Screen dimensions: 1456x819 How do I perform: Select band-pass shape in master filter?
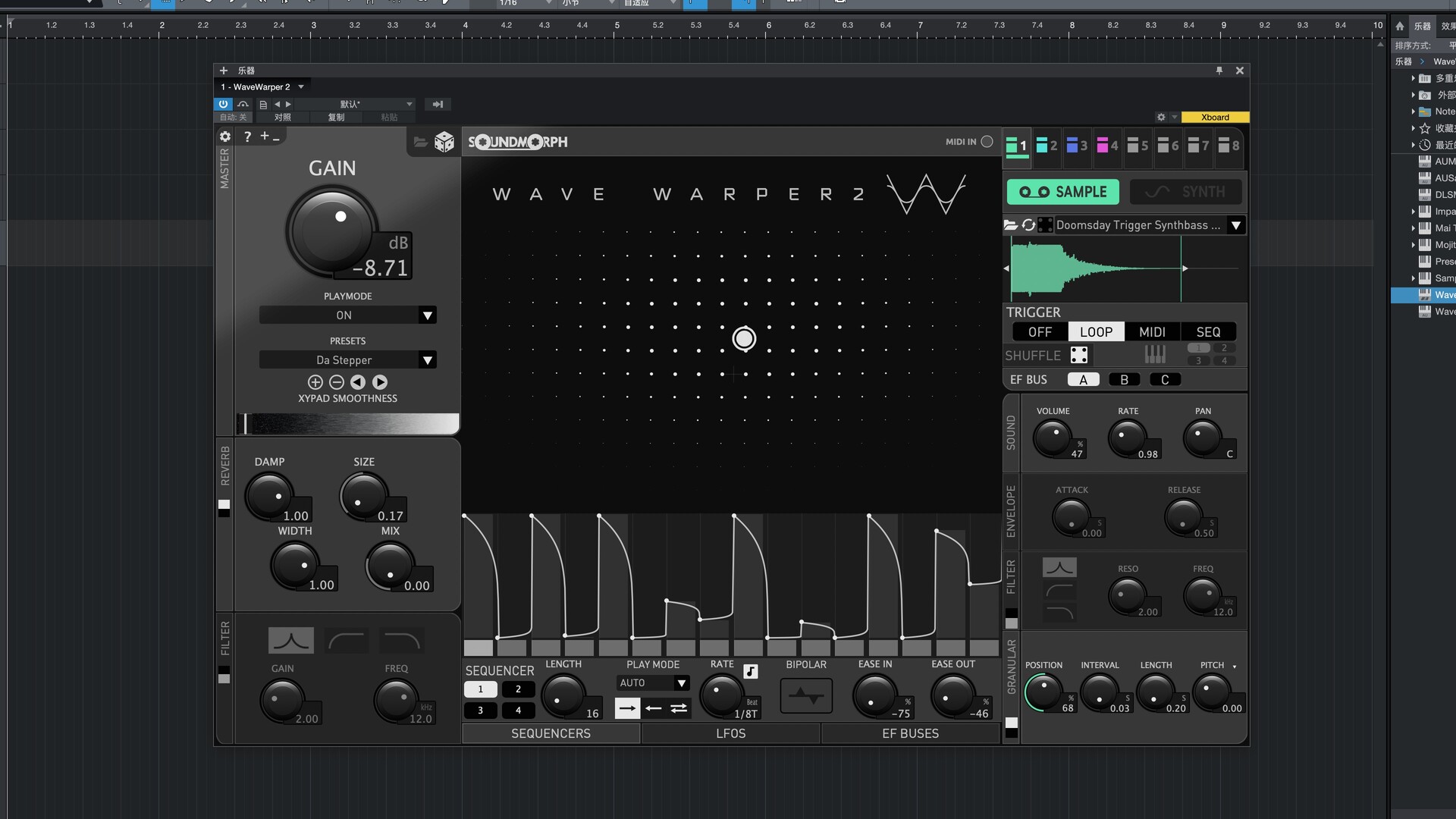pos(290,641)
